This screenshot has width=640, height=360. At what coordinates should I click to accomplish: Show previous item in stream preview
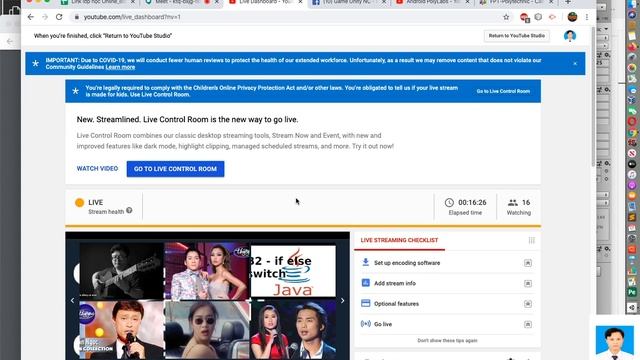click(x=72, y=300)
